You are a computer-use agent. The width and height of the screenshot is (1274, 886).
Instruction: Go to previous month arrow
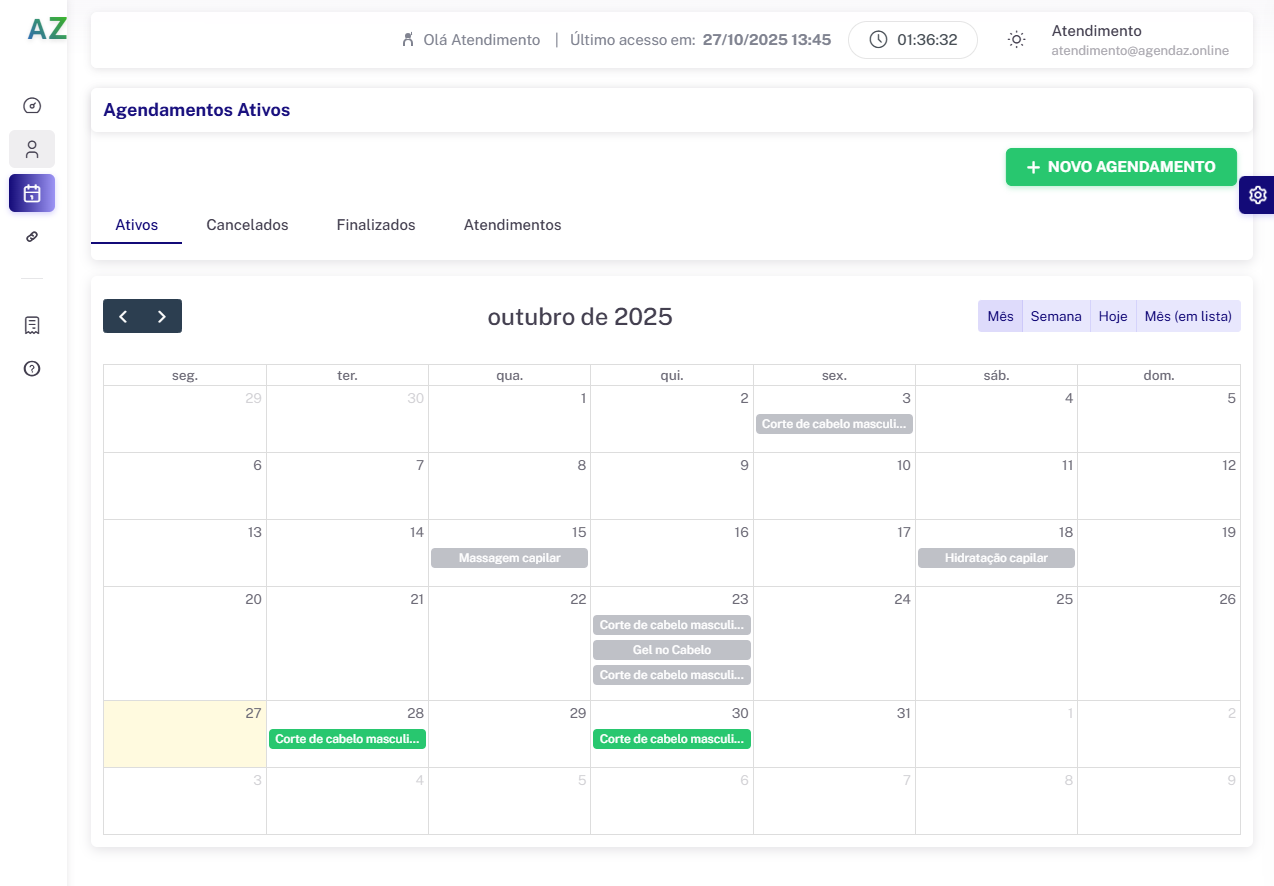123,316
